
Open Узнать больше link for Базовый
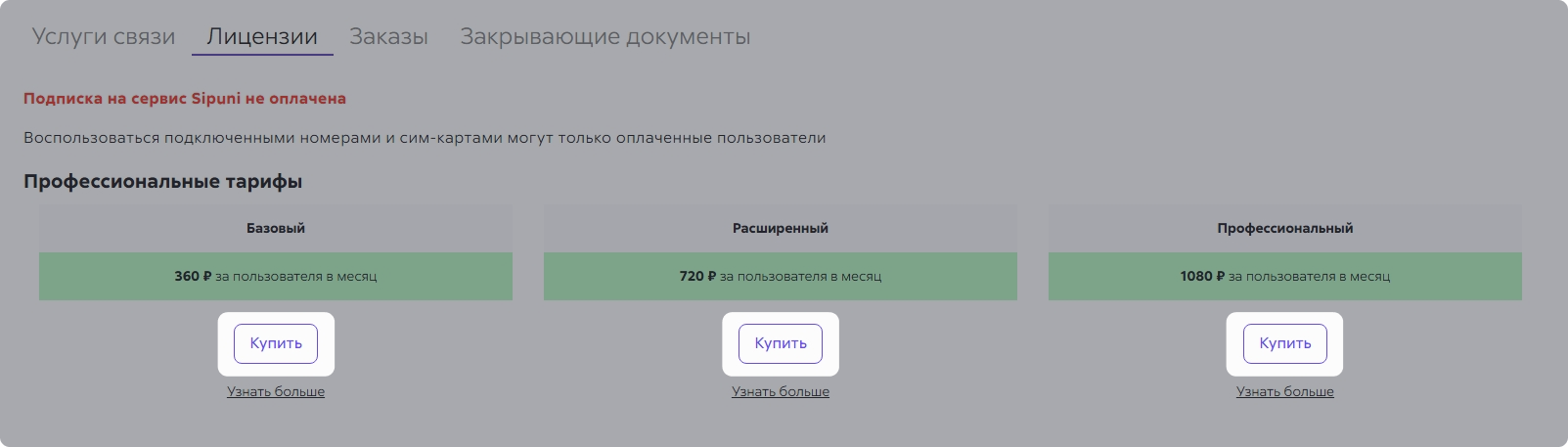tap(276, 391)
